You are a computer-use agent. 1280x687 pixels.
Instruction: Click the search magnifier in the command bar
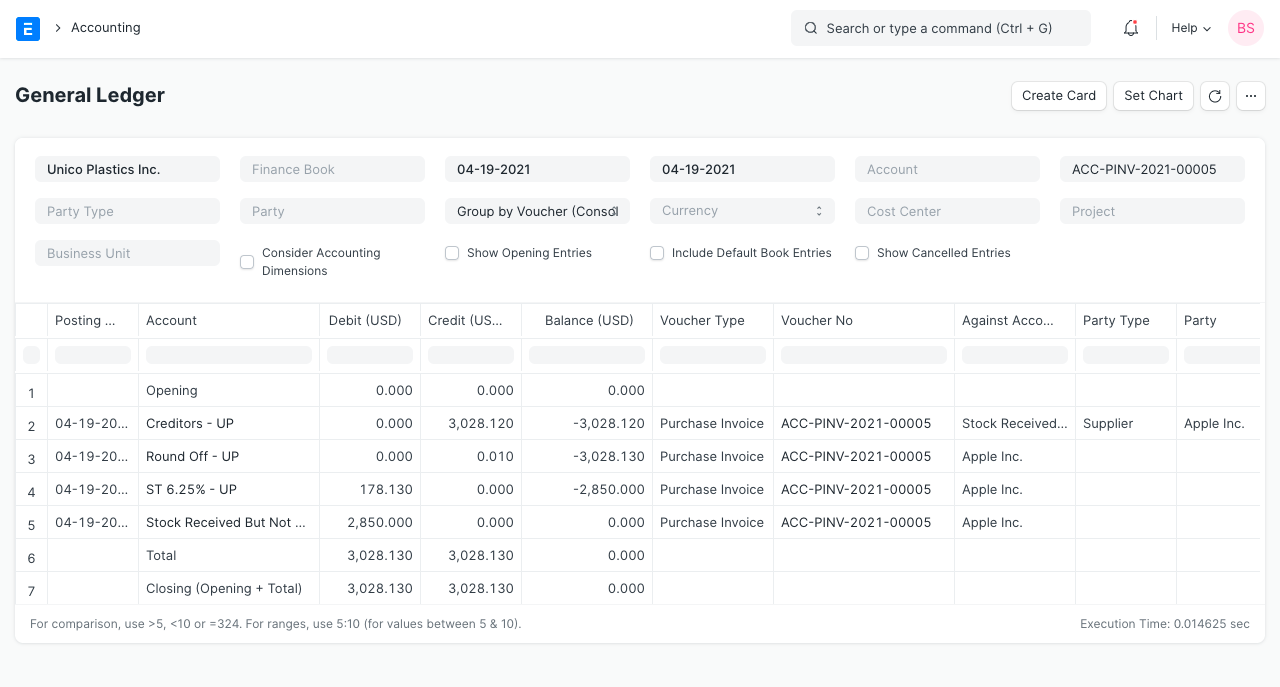[810, 28]
